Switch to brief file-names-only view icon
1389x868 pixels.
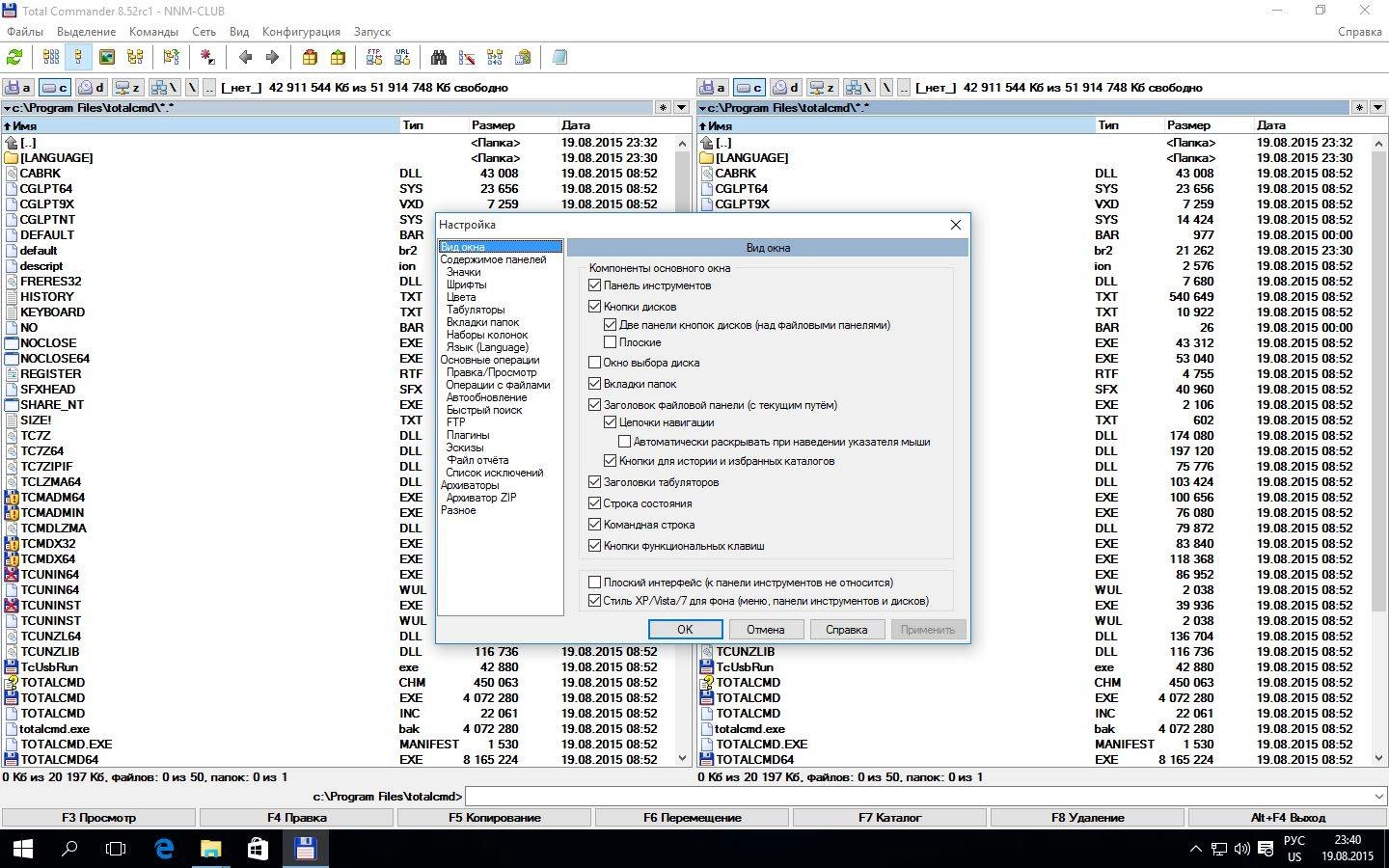(51, 58)
